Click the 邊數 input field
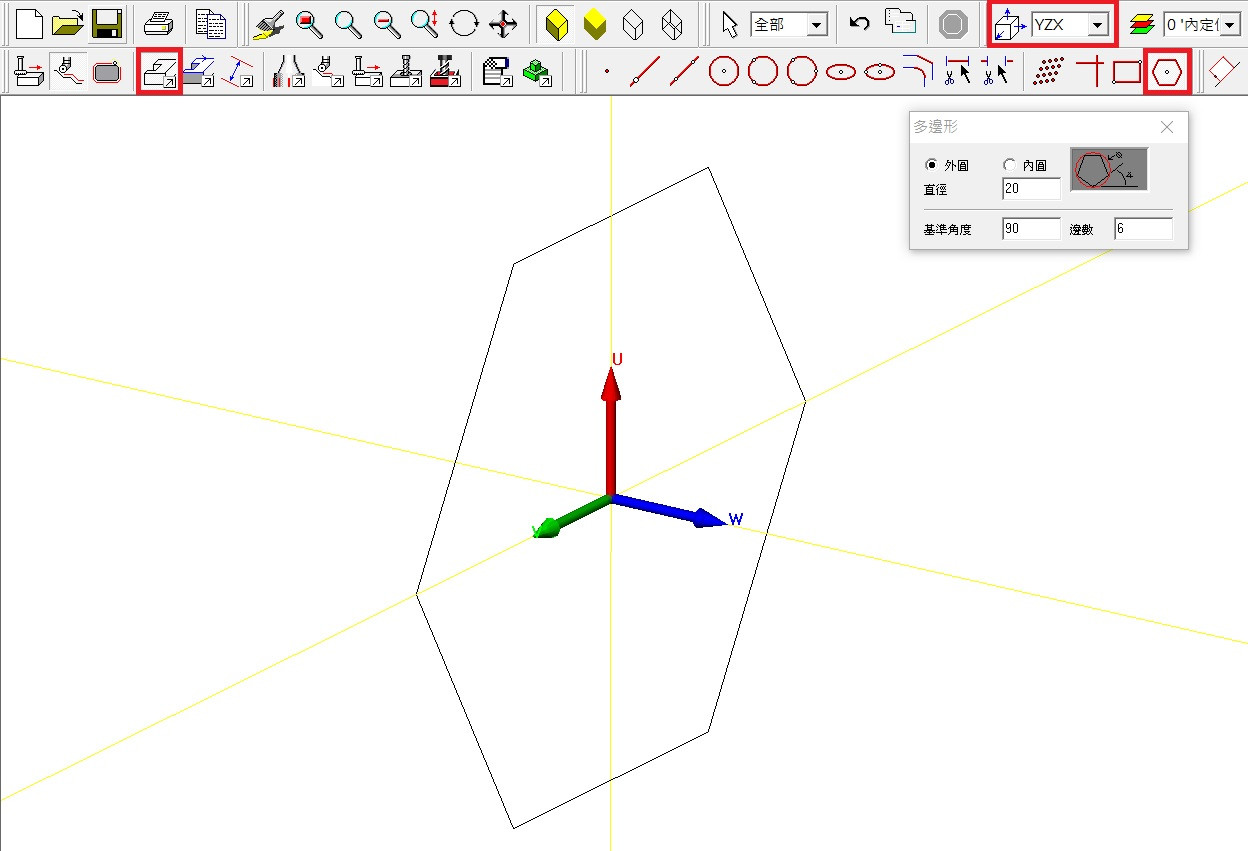Screen dimensions: 1248x851 [1142, 229]
